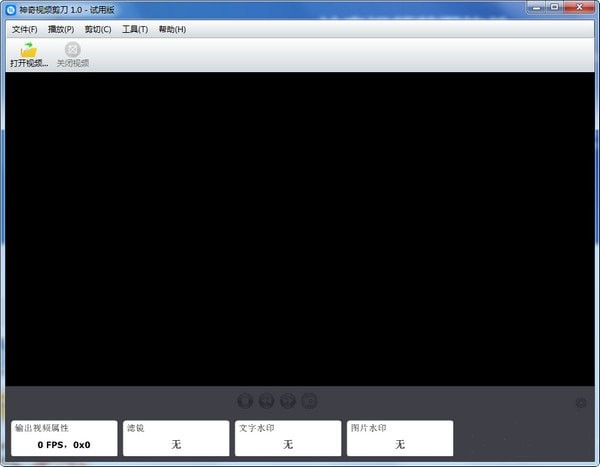
Task: Open the 文件(F) menu
Action: (x=25, y=29)
